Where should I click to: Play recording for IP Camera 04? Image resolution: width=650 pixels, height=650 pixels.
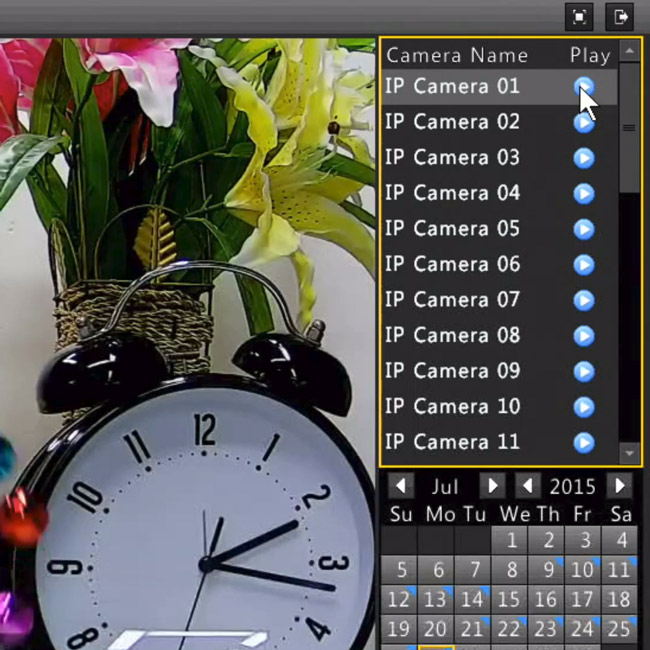pos(584,194)
